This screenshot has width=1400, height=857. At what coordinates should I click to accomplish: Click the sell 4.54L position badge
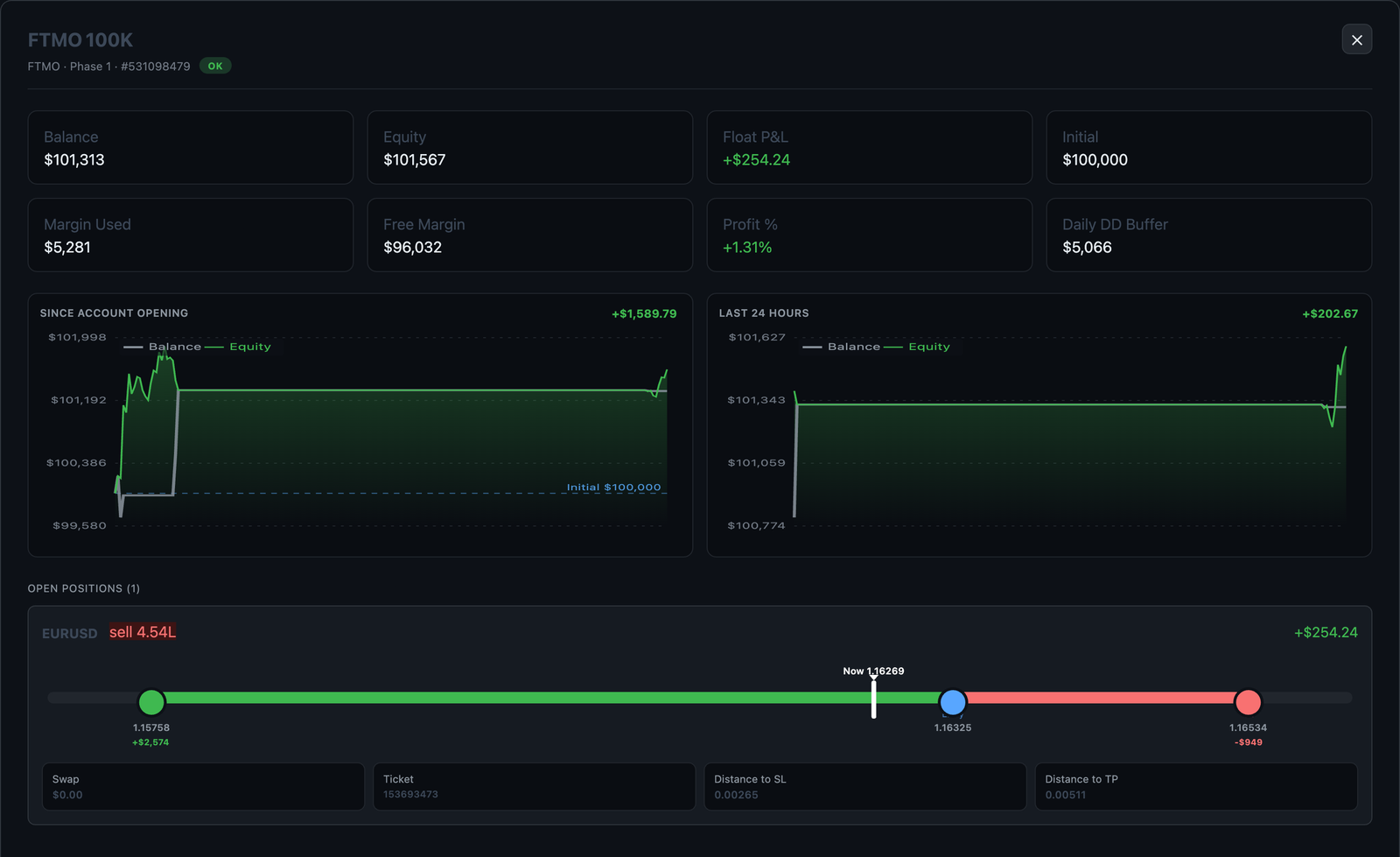pyautogui.click(x=143, y=632)
